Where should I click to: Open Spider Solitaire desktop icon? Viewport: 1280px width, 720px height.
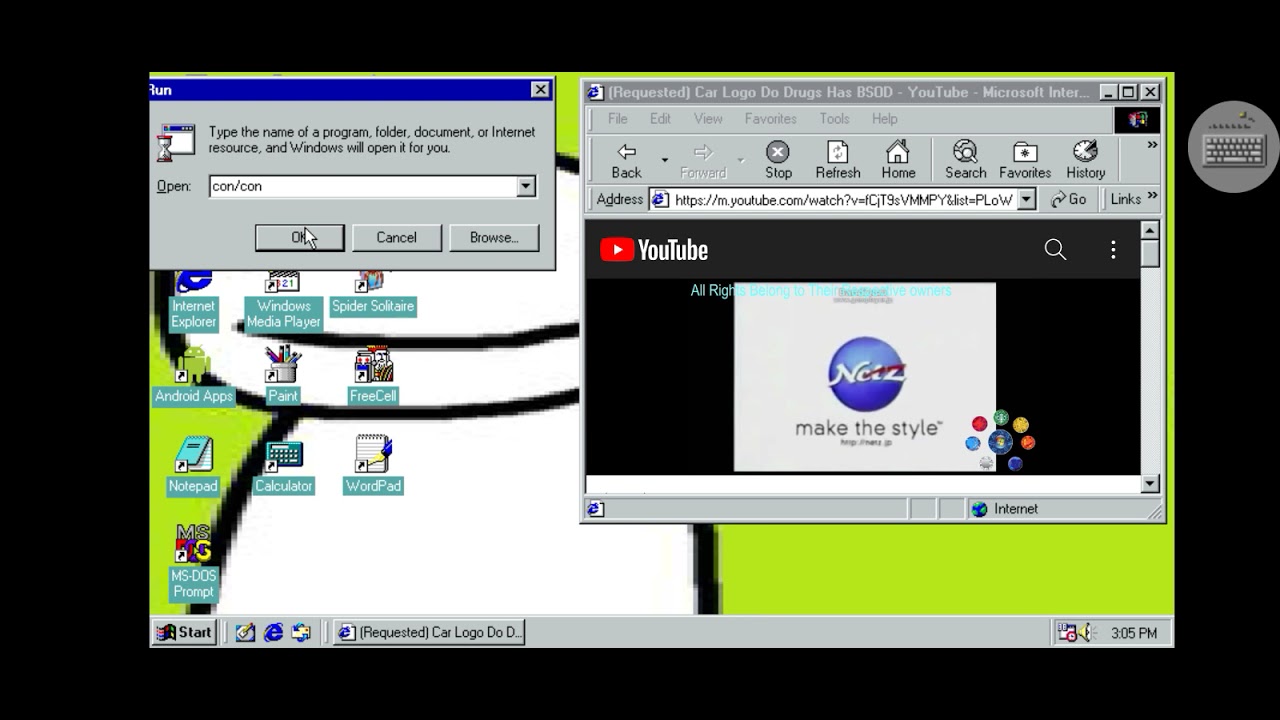point(372,293)
